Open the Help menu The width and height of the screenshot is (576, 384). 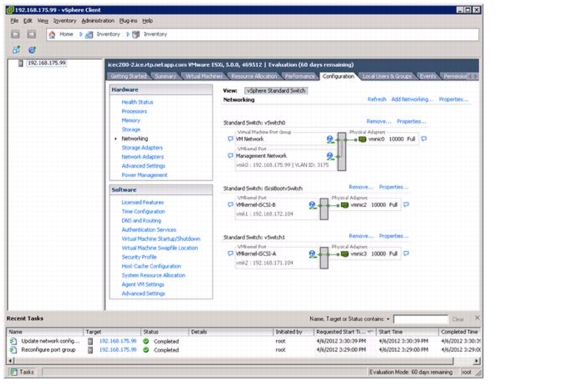[x=147, y=21]
